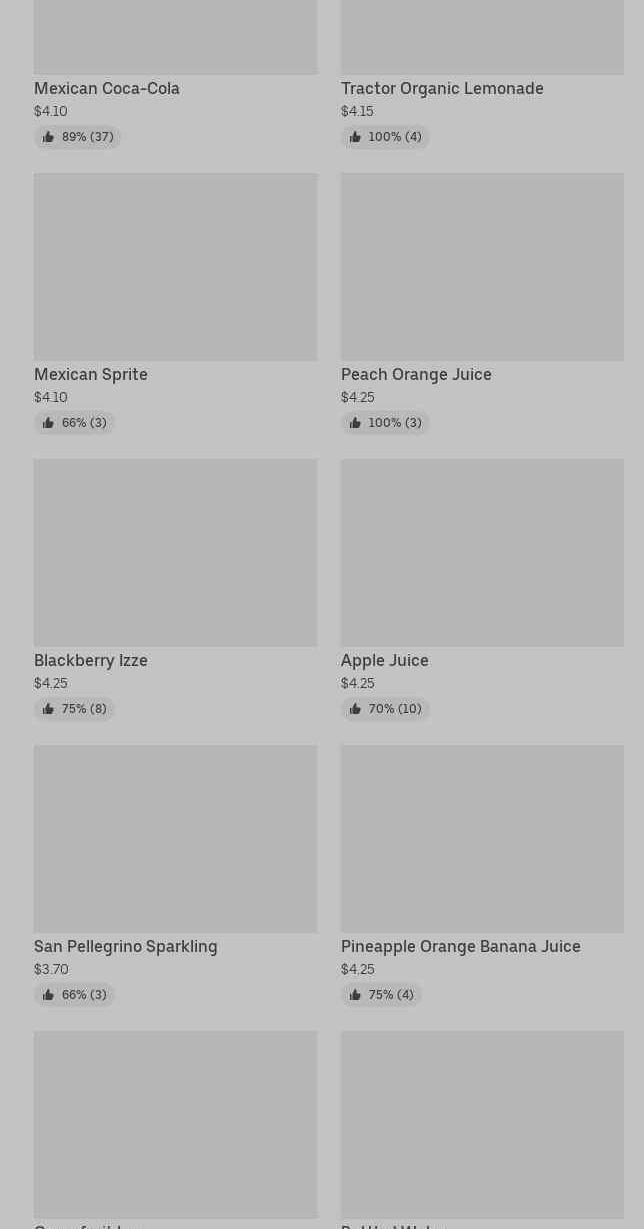Click thumbs-up icon under Apple Juice
The height and width of the screenshot is (1229, 644).
(355, 709)
